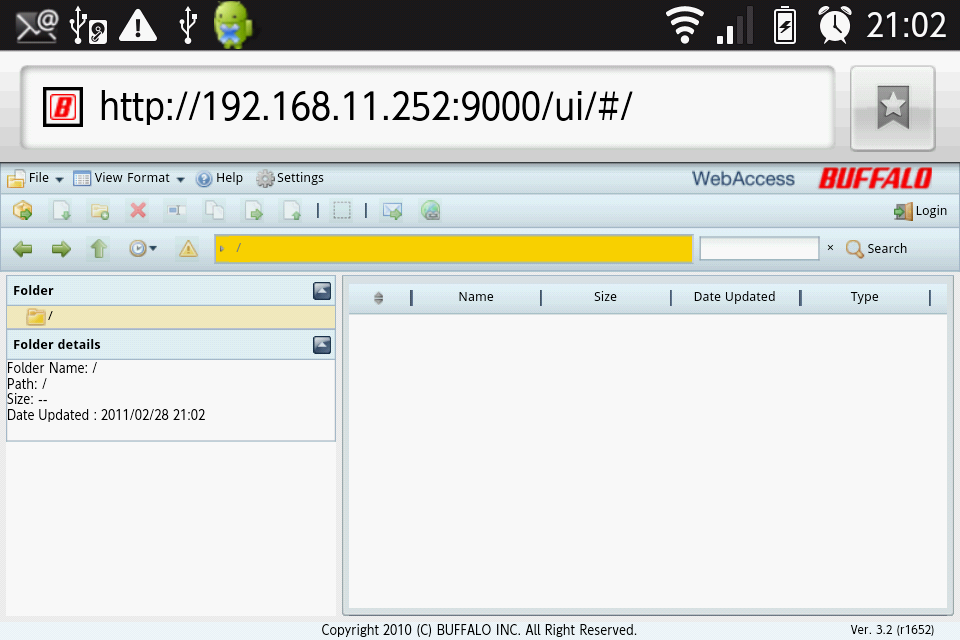Sort by the Name column

coord(476,297)
